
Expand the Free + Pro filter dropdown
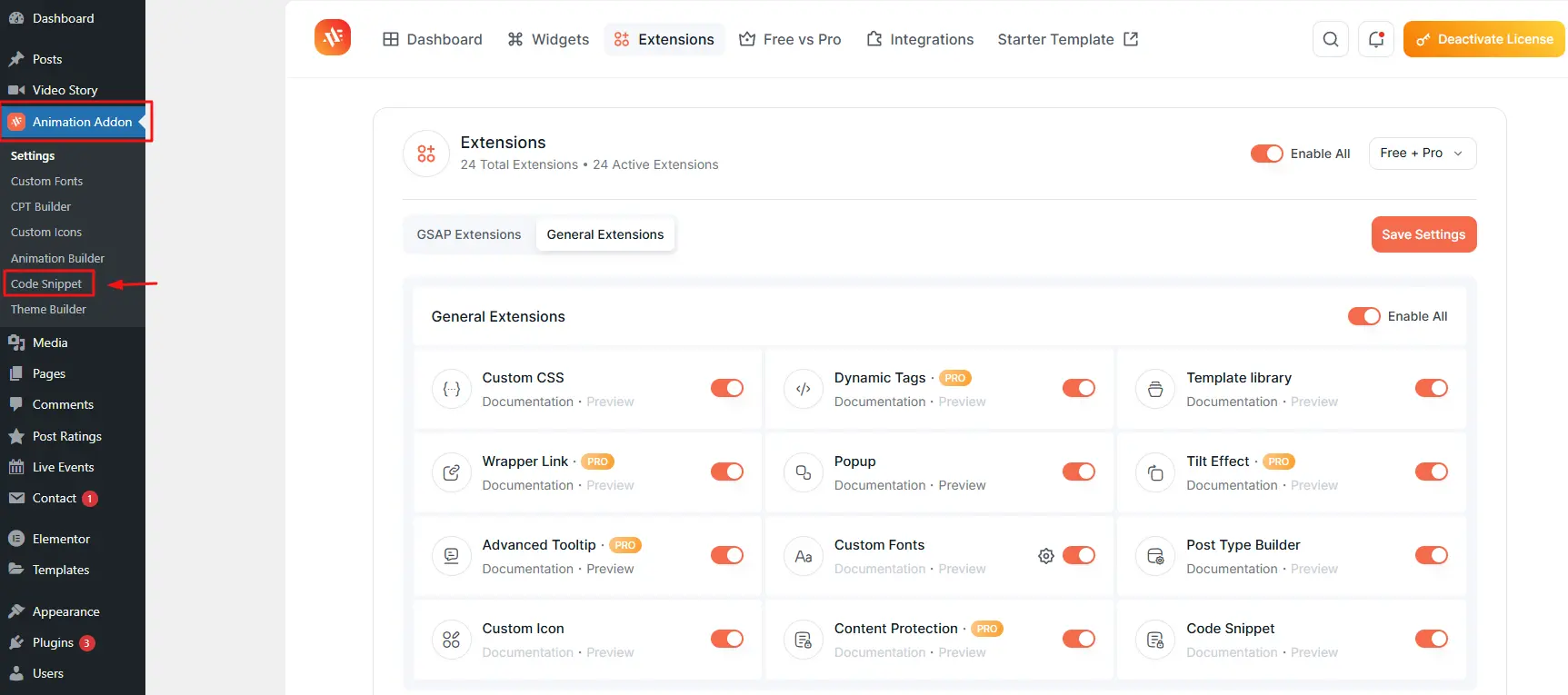[1422, 154]
